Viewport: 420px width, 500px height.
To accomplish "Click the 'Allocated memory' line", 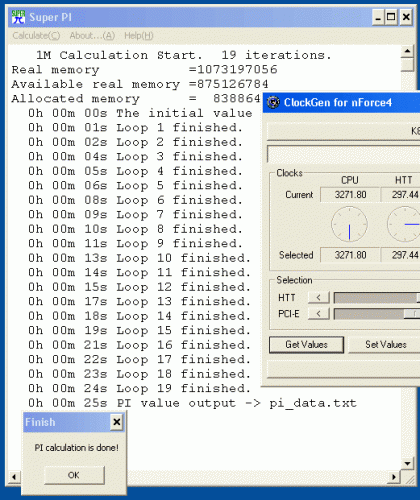I will click(x=136, y=99).
